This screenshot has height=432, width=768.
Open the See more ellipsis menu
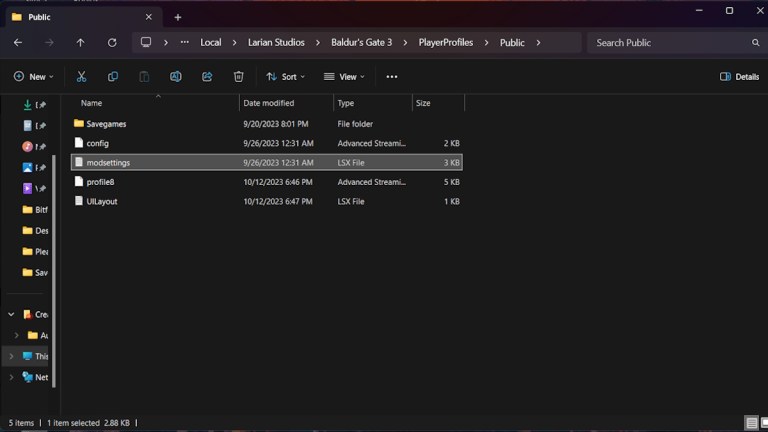[392, 77]
